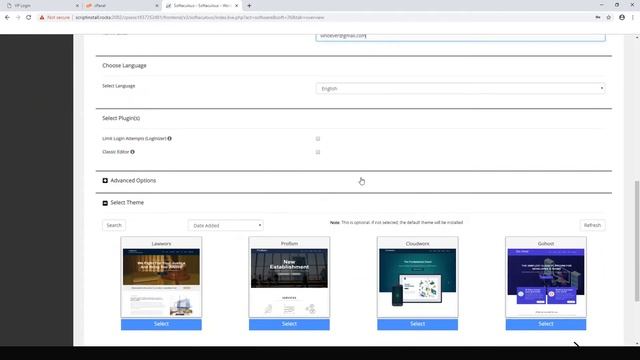The image size is (640, 360).
Task: Click the theme Search button
Action: pos(114,225)
